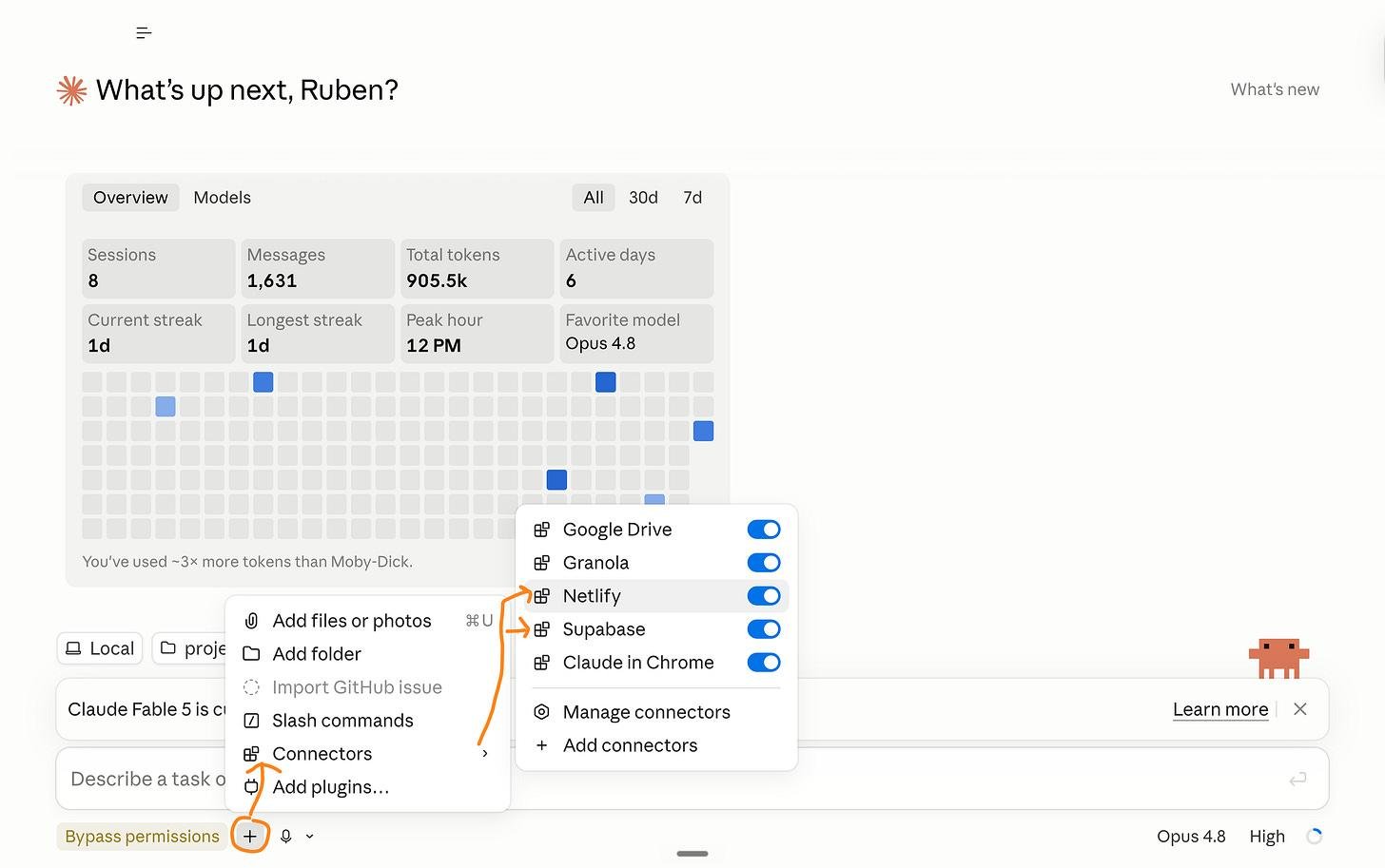Screen dimensions: 1385x868
Task: Click the Granola connector icon
Action: (x=542, y=563)
